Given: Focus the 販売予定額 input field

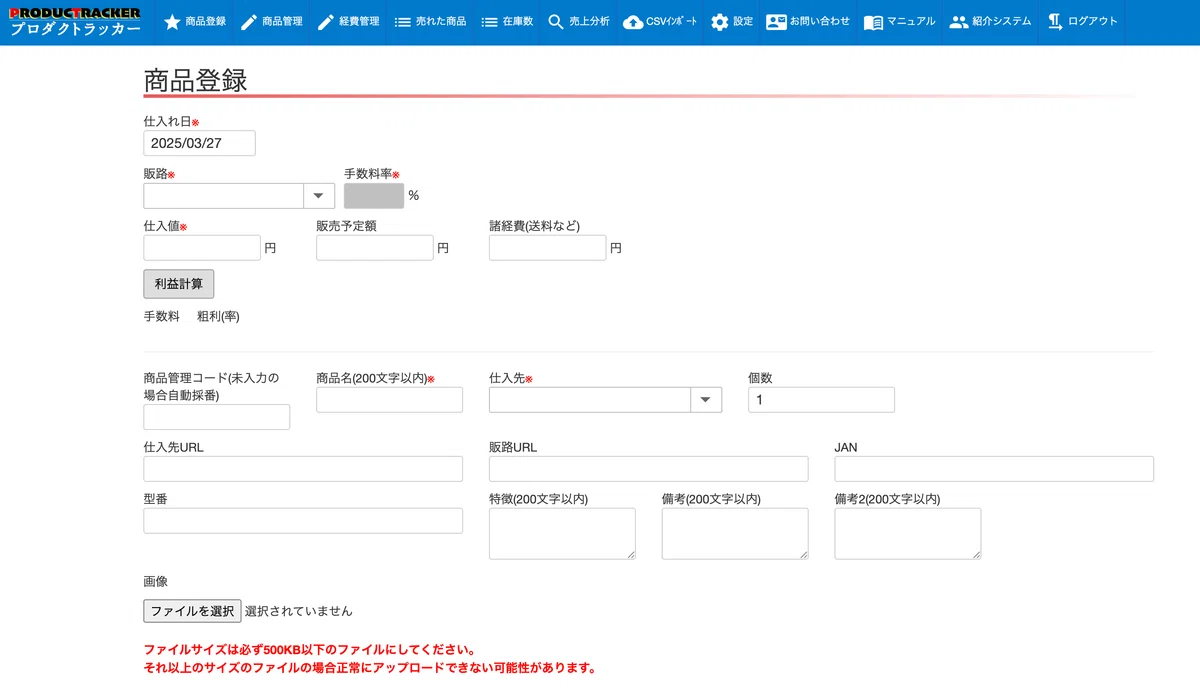Looking at the screenshot, I should [x=375, y=248].
